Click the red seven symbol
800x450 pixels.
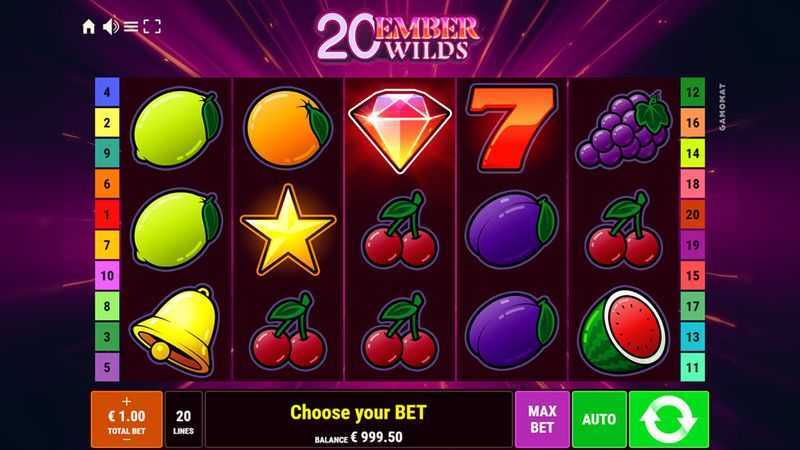[x=512, y=128]
